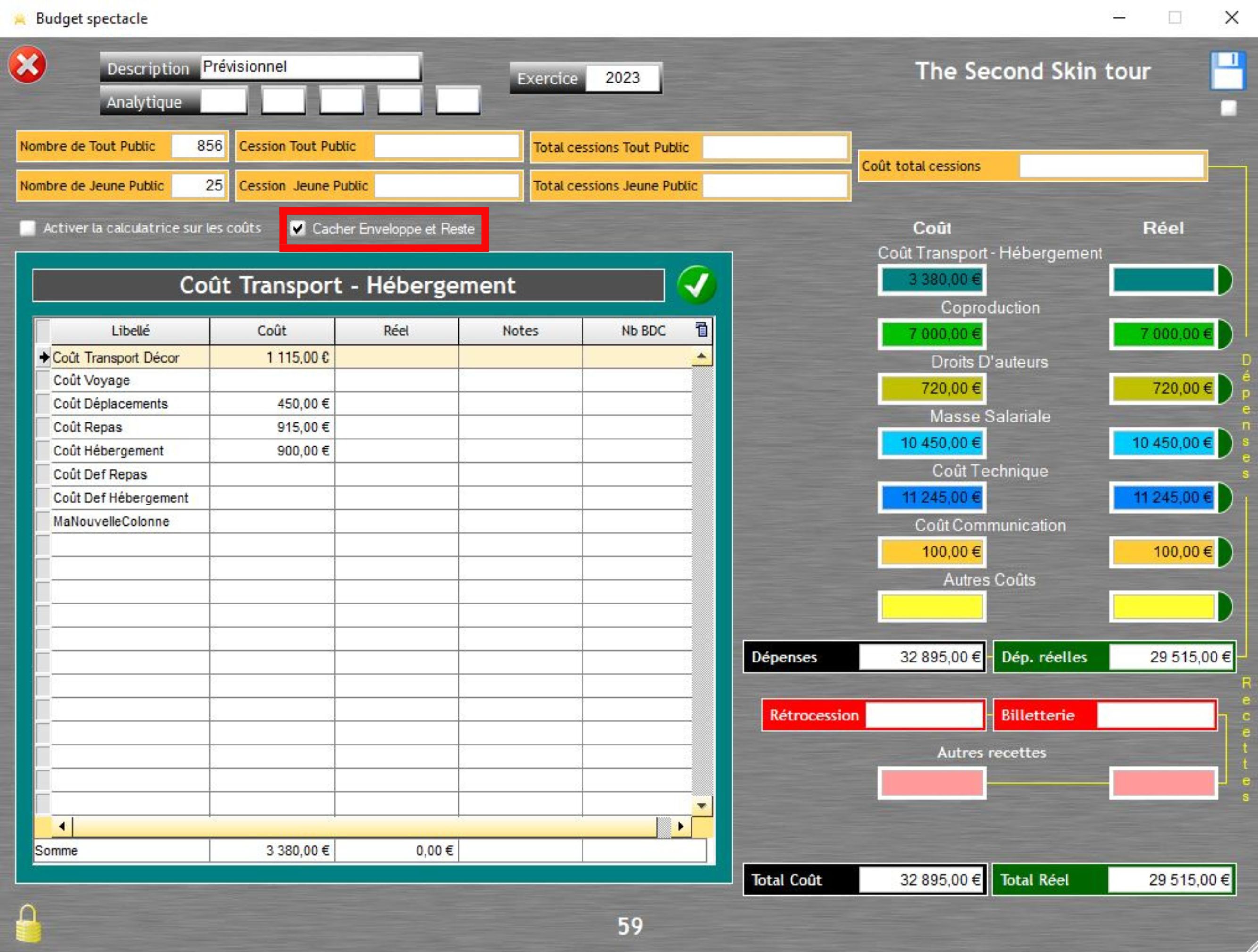
Task: Click the Notes column header
Action: pos(520,331)
